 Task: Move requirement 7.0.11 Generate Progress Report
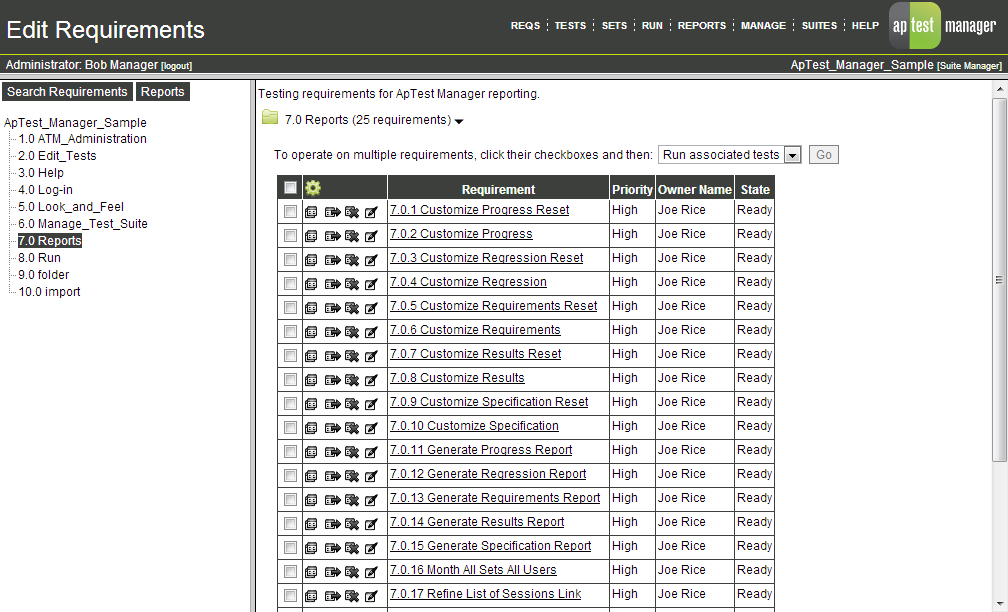[332, 452]
